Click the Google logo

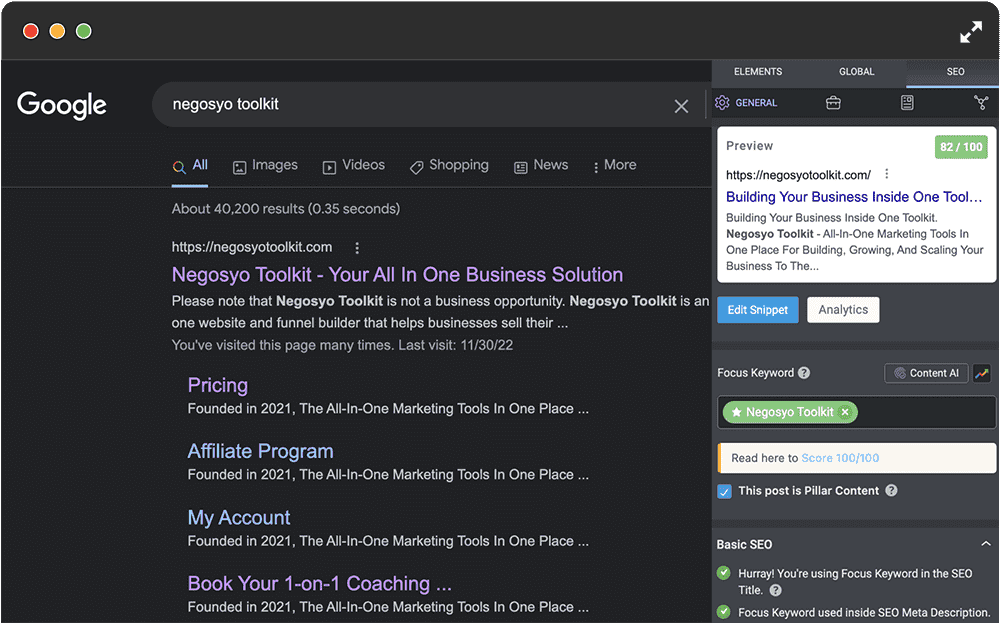62,105
